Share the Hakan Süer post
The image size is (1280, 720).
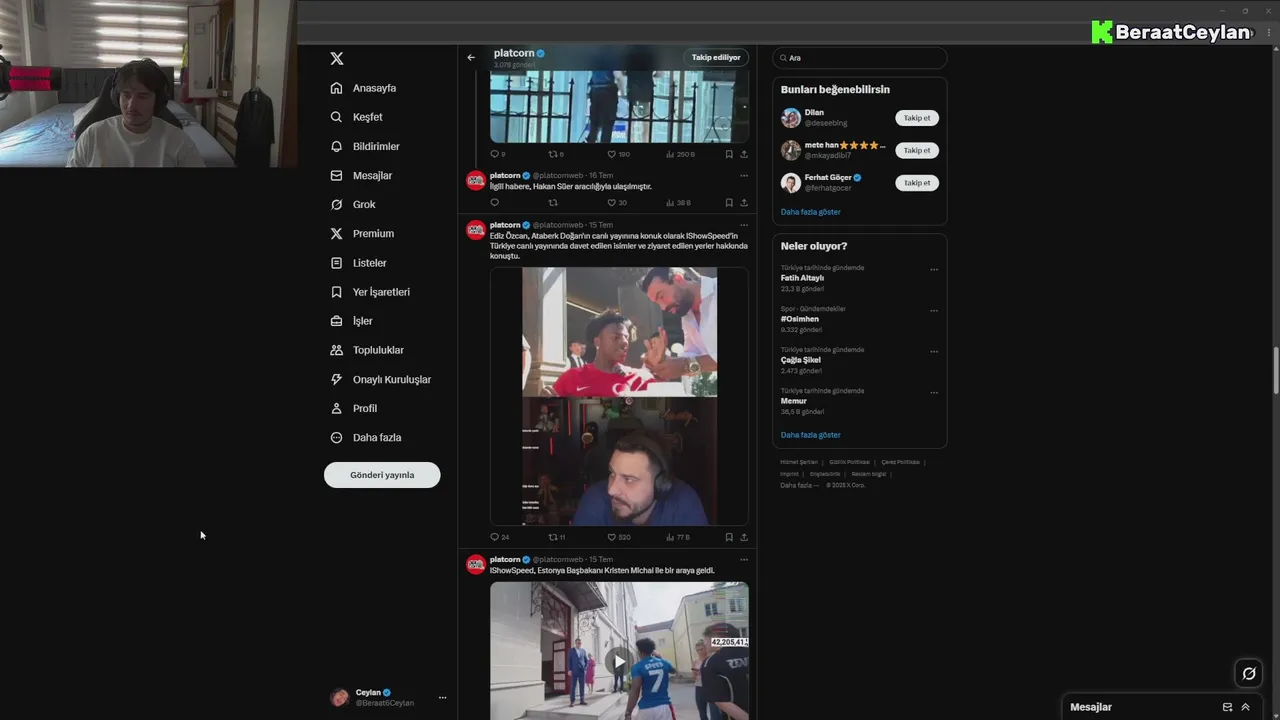(744, 202)
